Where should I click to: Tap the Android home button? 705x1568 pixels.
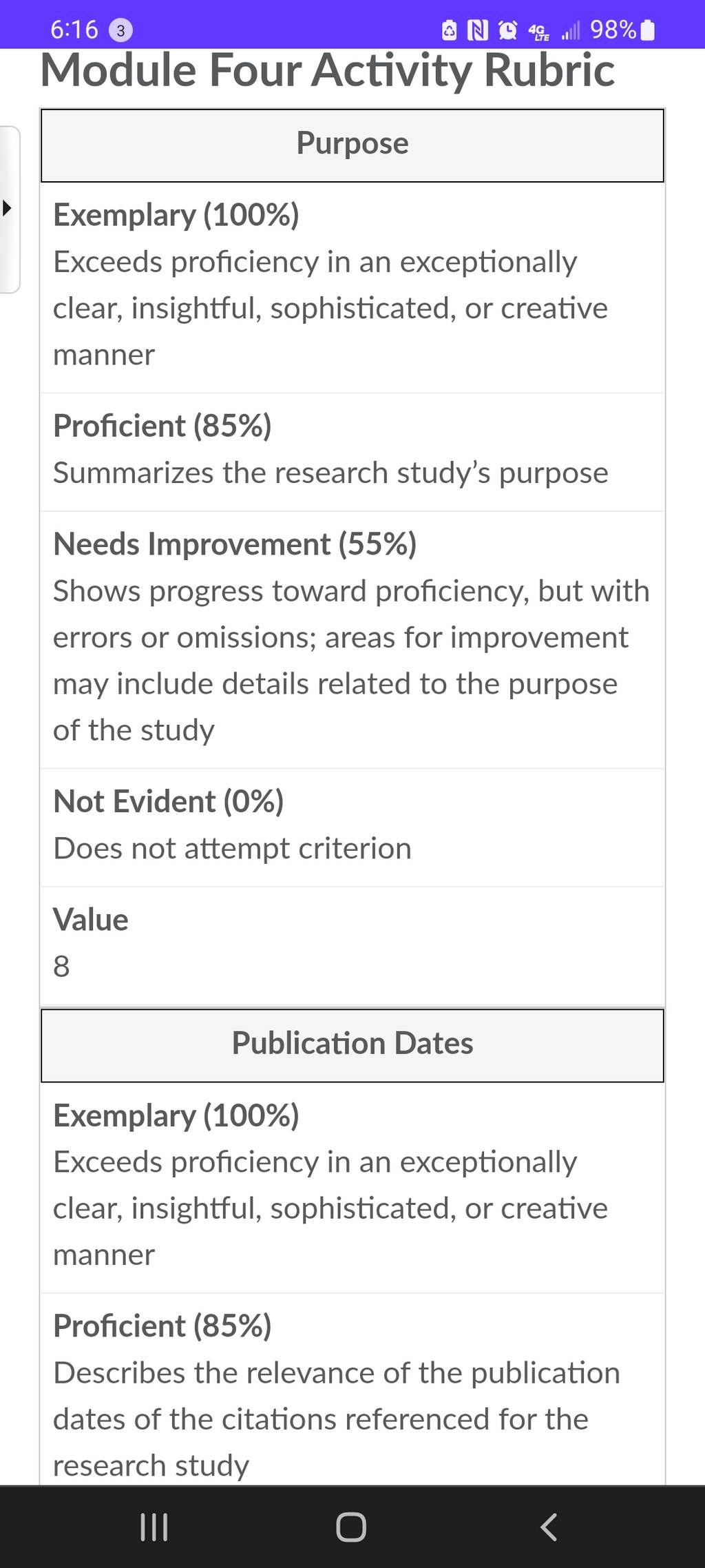[x=351, y=1527]
